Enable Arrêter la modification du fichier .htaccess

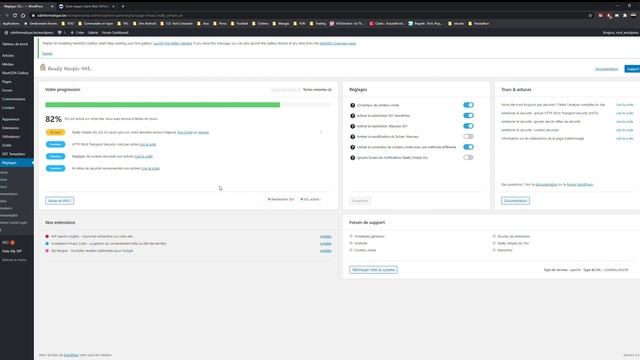(x=468, y=137)
